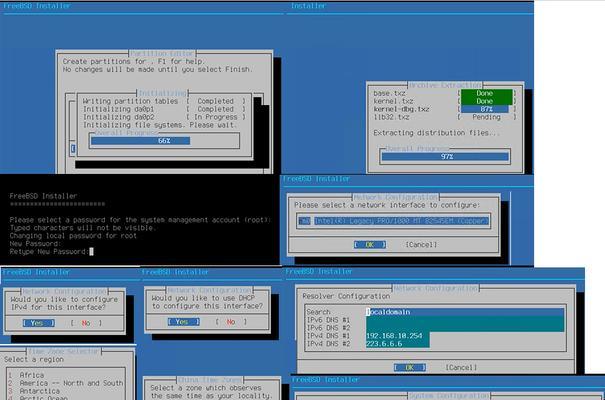Click the 87% kernel-dbg.txz progress indicator
The width and height of the screenshot is (605, 400).
click(486, 109)
